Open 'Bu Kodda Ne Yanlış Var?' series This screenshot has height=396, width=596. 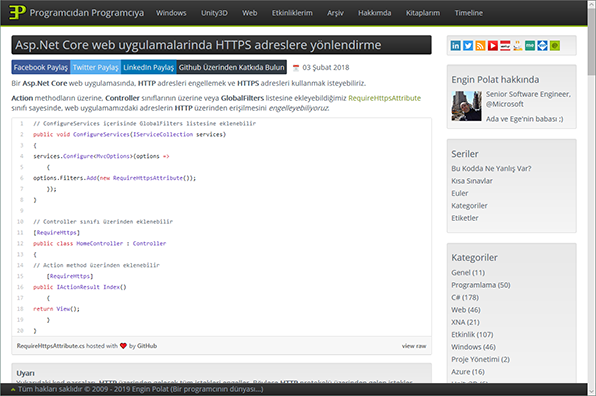(491, 168)
